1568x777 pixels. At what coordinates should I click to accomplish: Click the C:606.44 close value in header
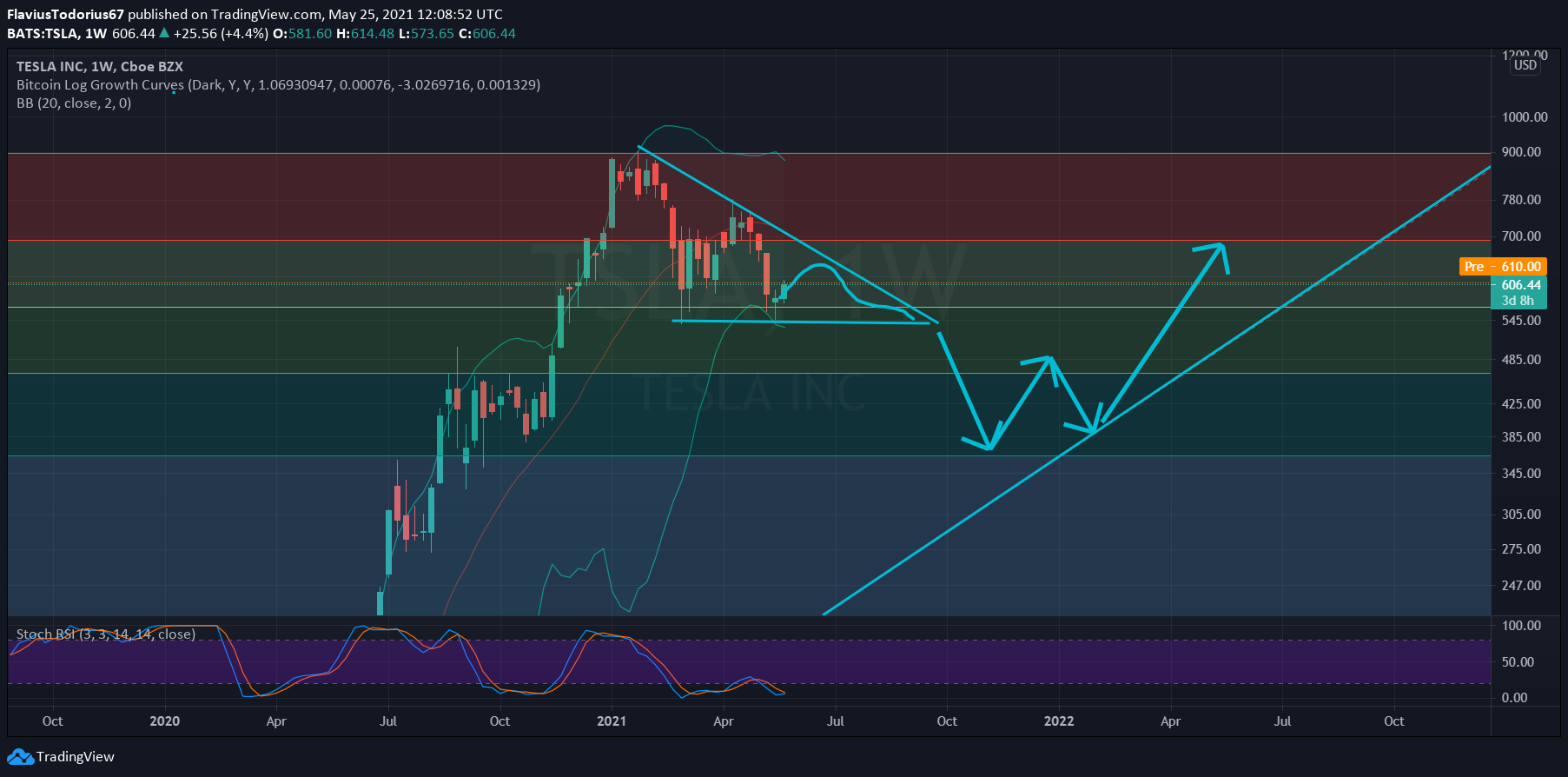click(x=487, y=33)
